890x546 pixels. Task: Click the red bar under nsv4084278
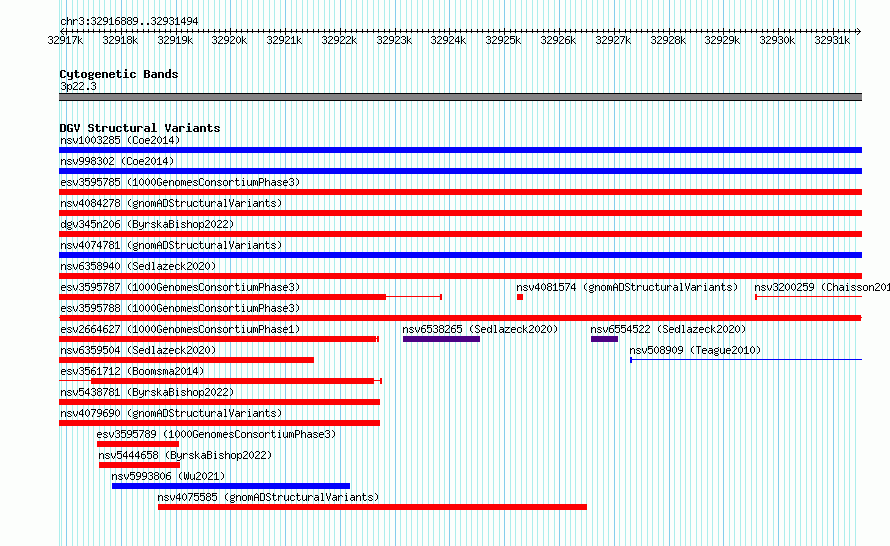[460, 213]
